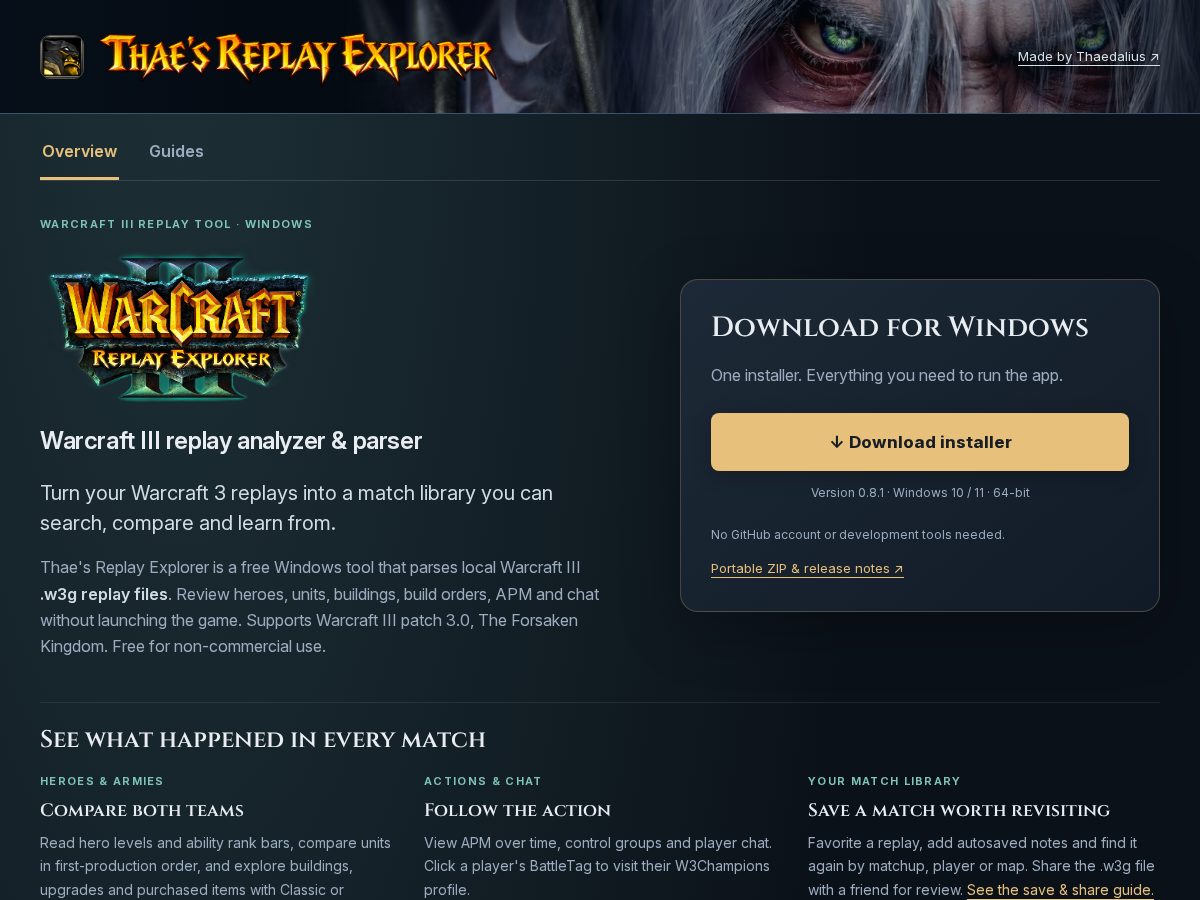Click the Warcraft III Replay Explorer logo image

click(x=180, y=329)
